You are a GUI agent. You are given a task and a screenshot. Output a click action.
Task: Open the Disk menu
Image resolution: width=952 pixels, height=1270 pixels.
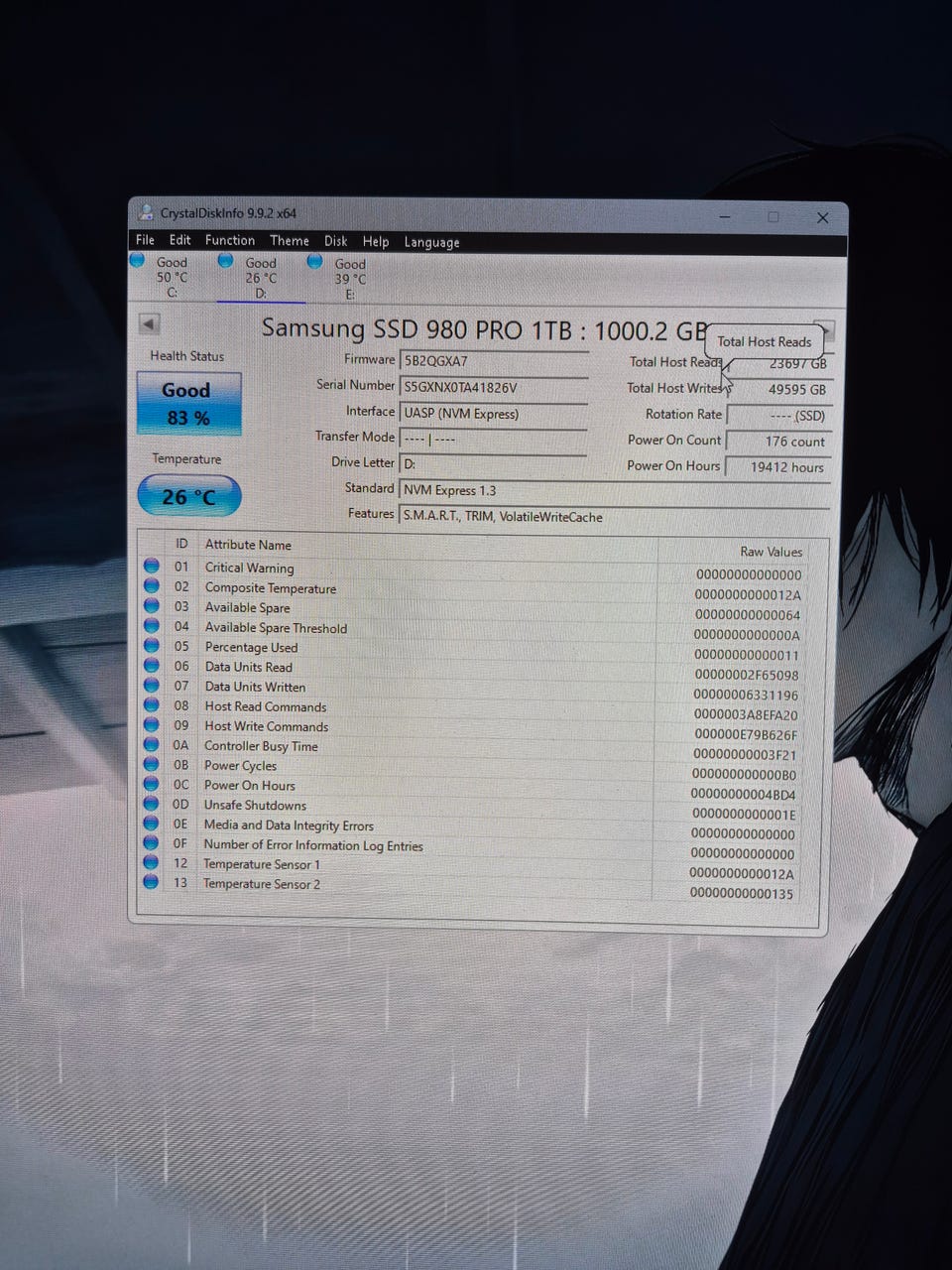coord(335,241)
